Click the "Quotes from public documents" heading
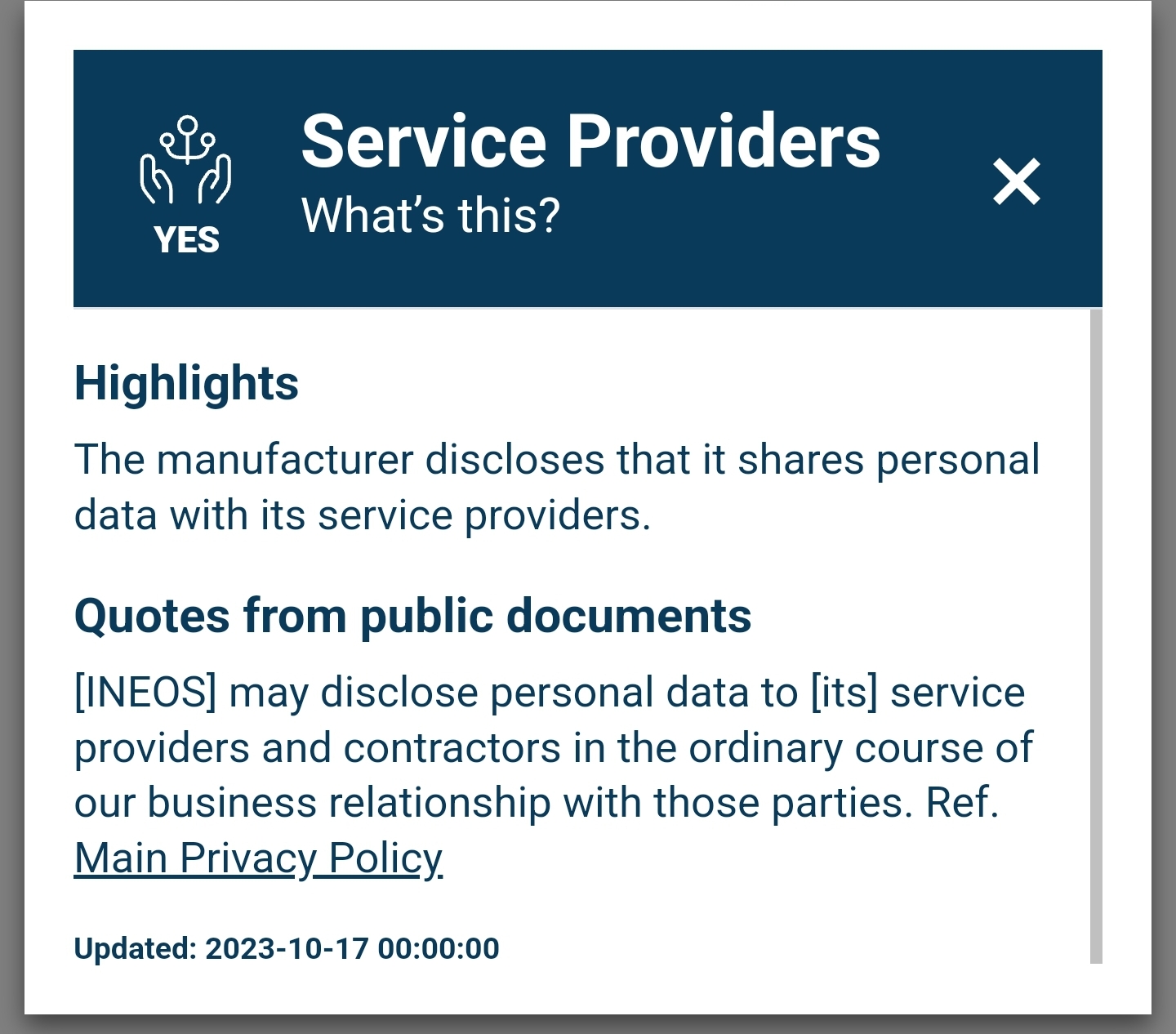The height and width of the screenshot is (1034, 1176). (x=412, y=615)
